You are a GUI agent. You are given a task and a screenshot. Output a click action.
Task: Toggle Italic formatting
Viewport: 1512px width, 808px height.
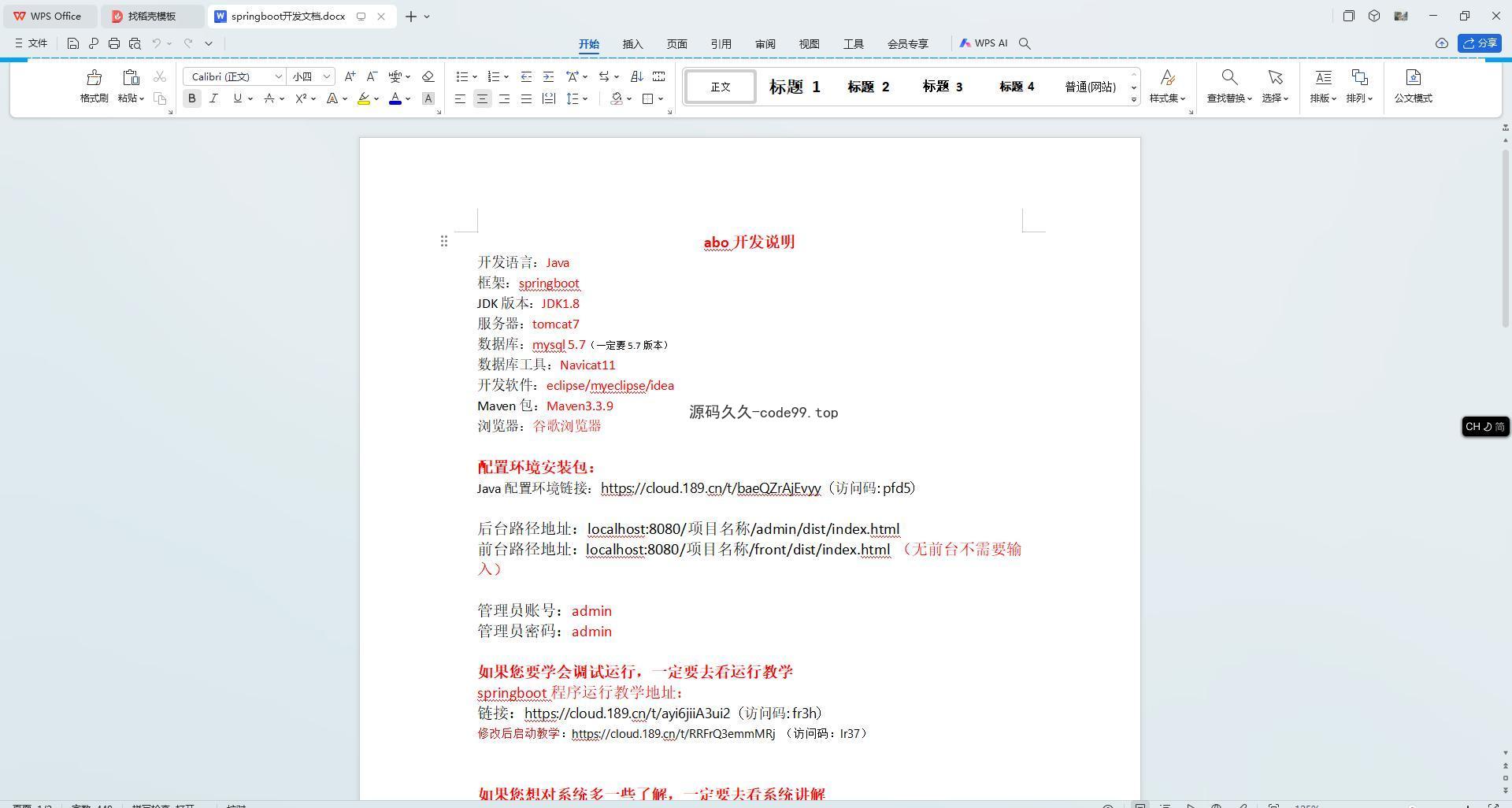click(213, 98)
